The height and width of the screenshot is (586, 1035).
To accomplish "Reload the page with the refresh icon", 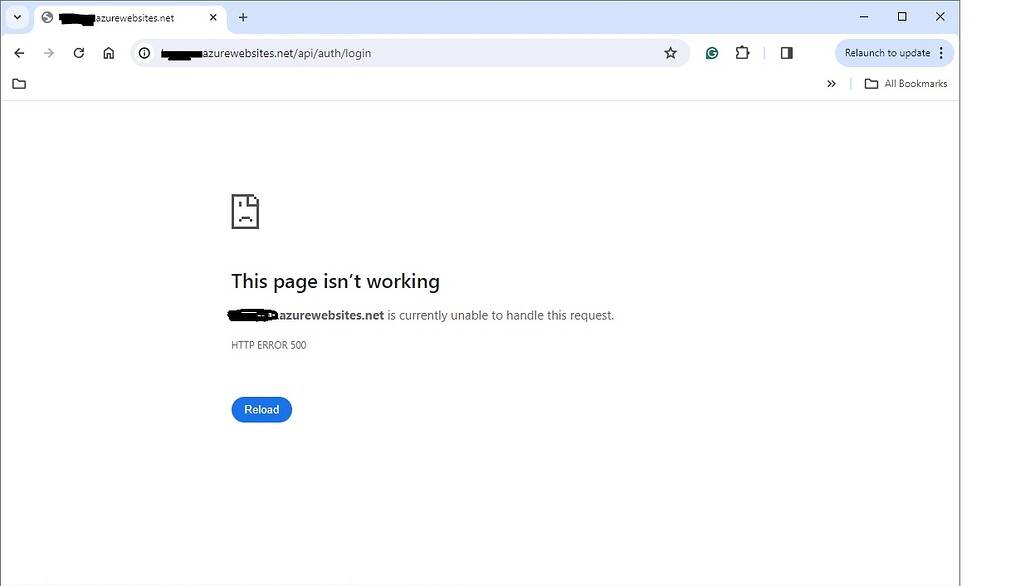I will (x=78, y=52).
